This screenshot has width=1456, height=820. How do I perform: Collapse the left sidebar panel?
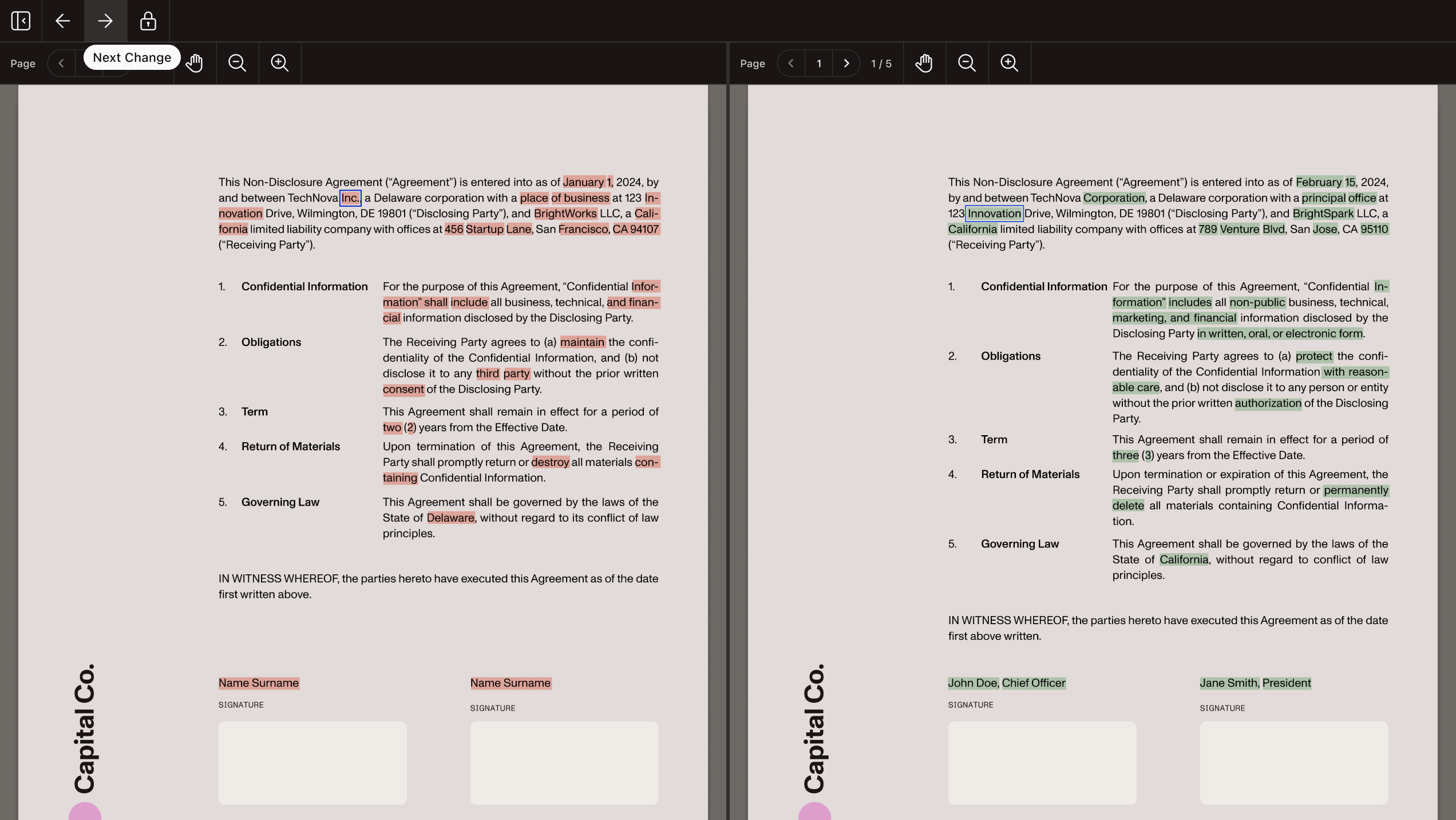[20, 21]
